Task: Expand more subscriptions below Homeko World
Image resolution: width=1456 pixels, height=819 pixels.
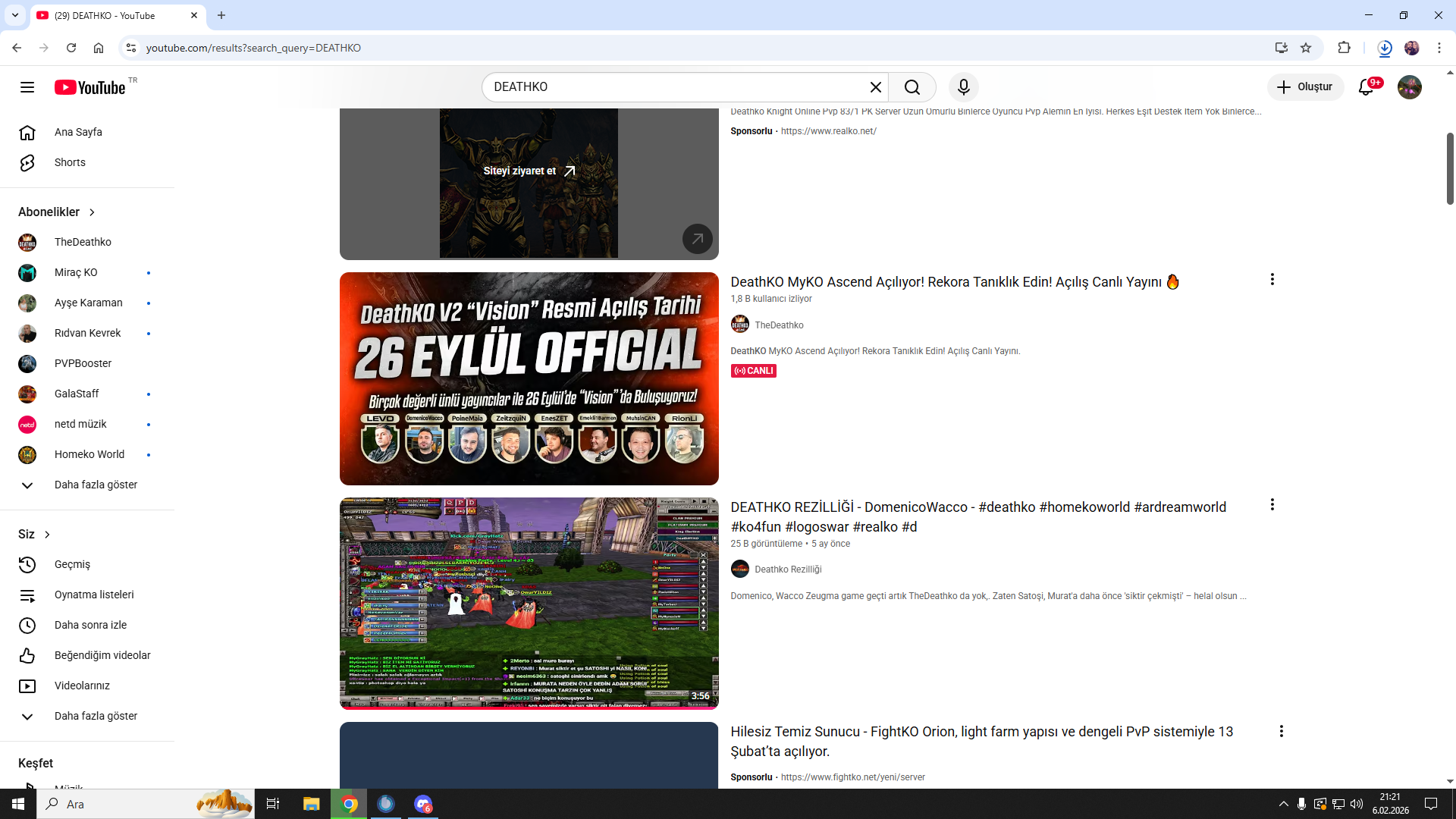Action: pos(87,485)
